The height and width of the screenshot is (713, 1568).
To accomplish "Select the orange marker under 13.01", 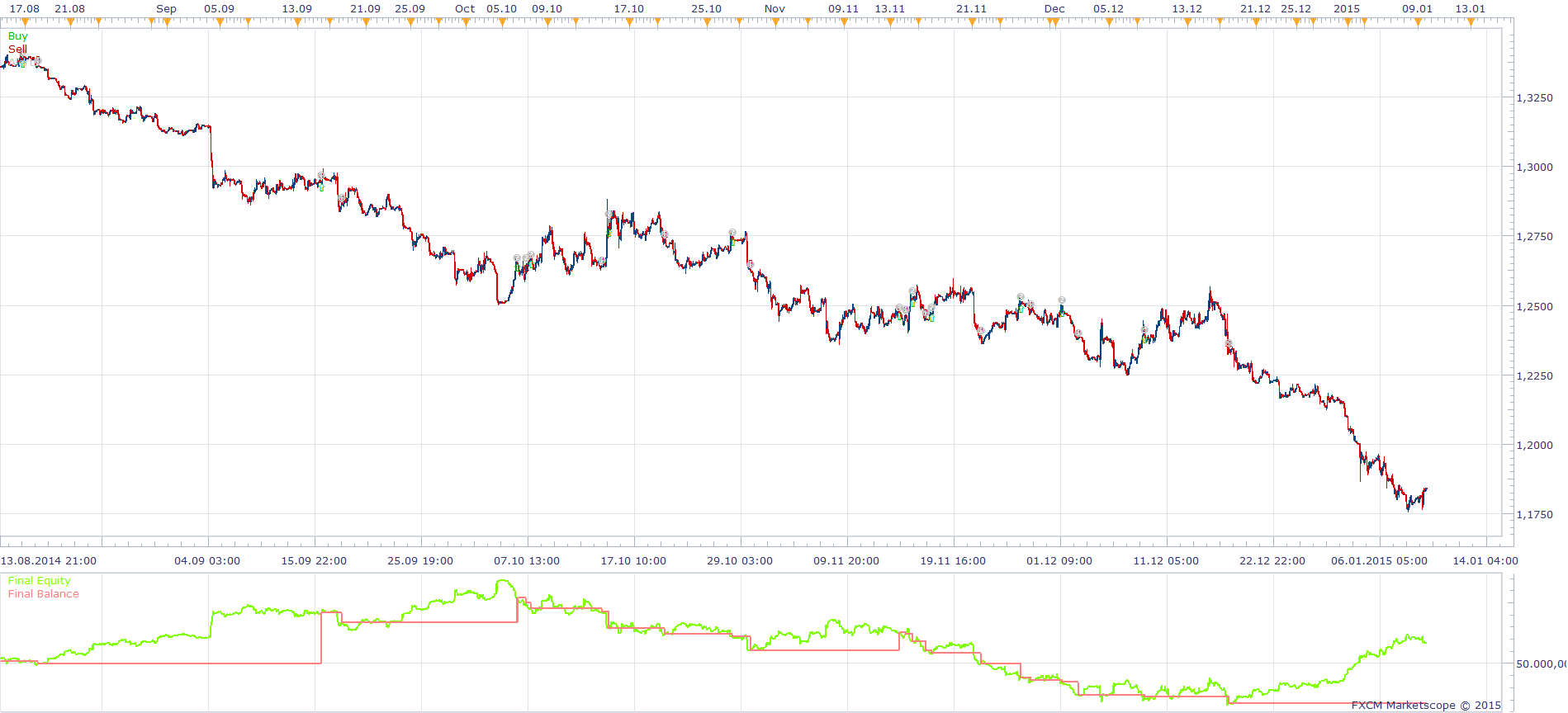I will coord(1471,22).
